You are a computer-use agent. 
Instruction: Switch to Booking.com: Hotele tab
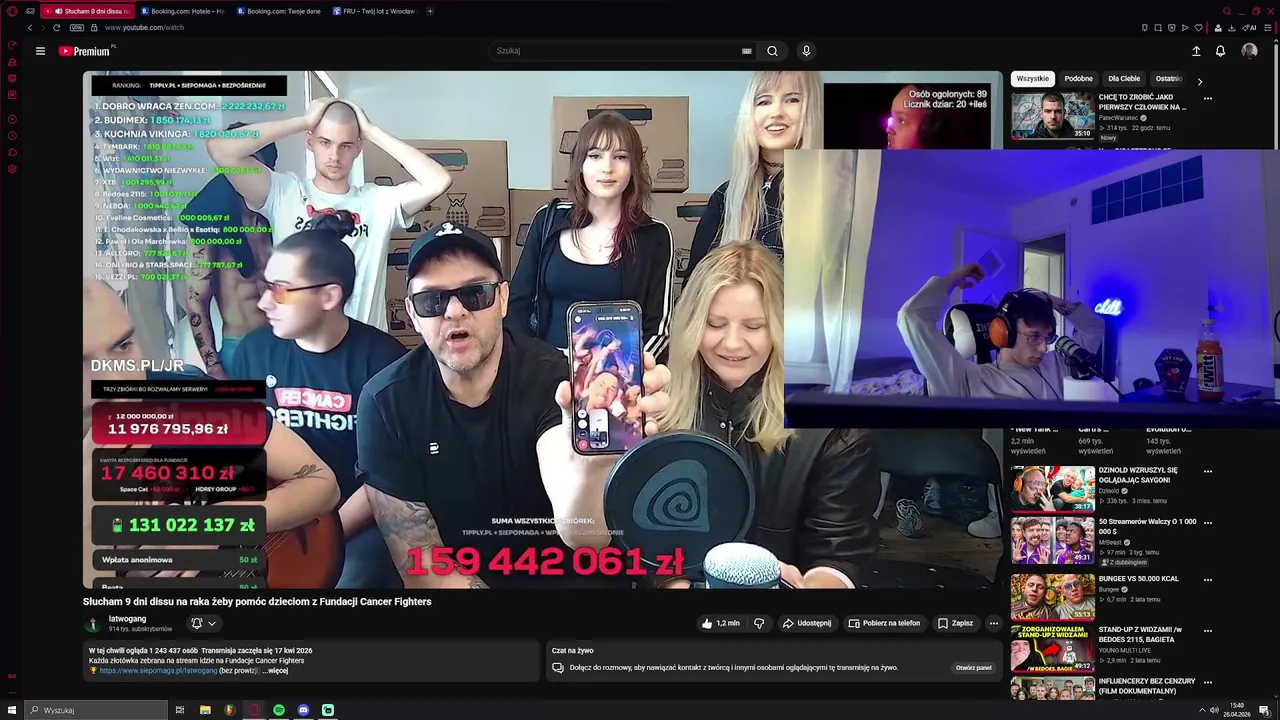(x=184, y=11)
